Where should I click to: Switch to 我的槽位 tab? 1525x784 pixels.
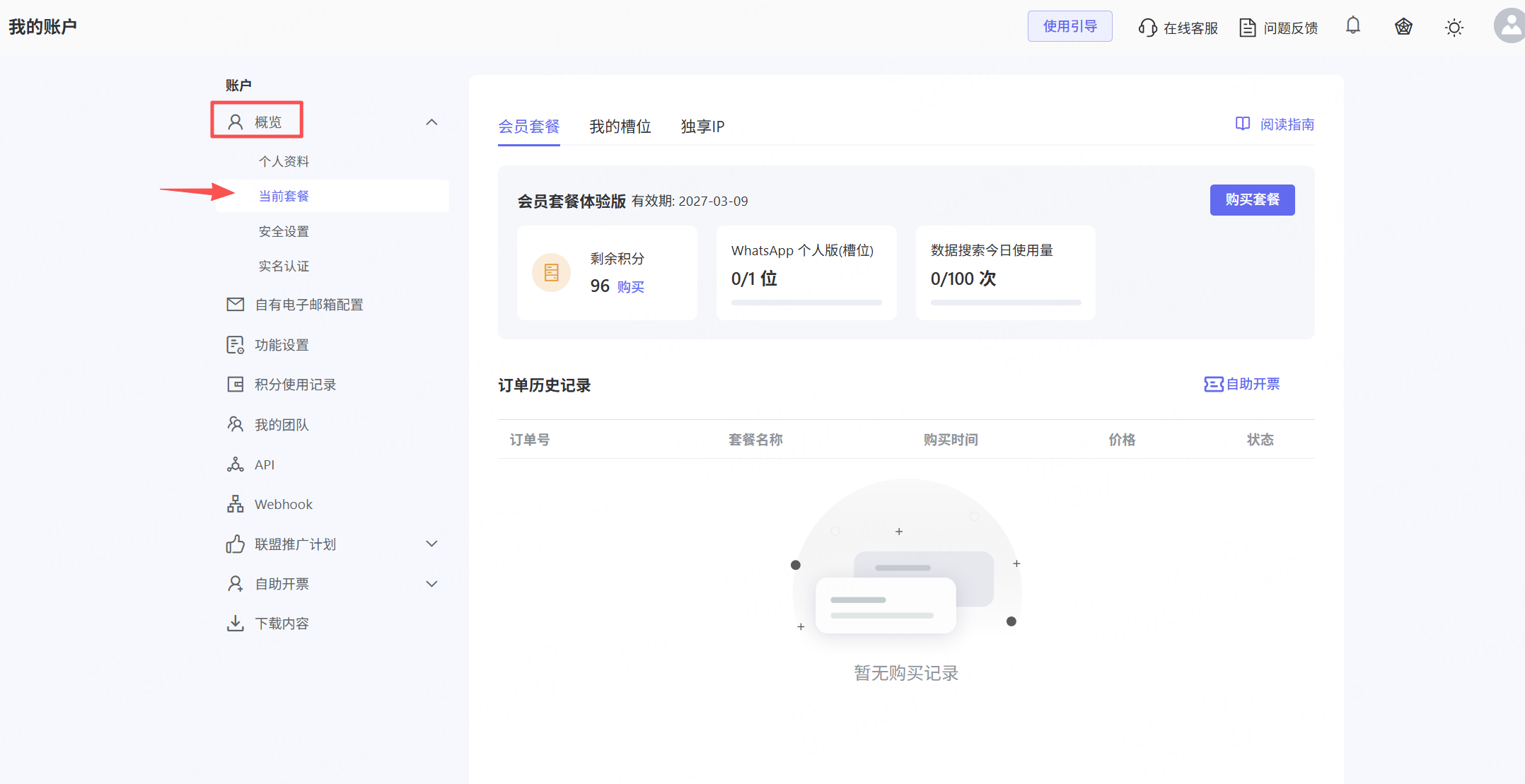click(620, 127)
